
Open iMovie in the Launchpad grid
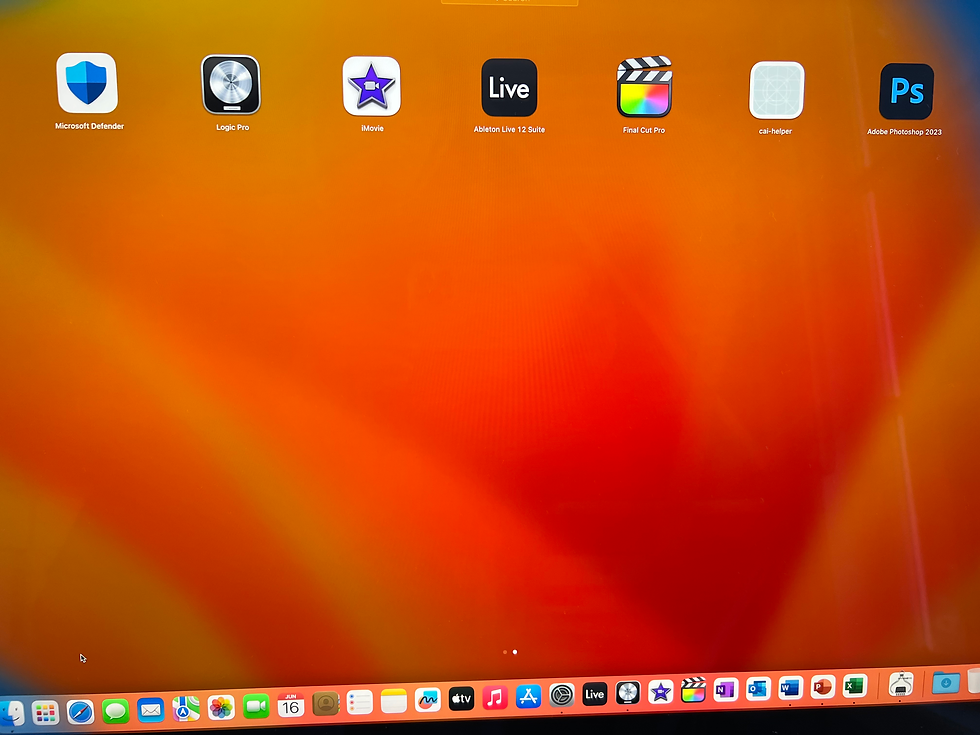tap(371, 86)
